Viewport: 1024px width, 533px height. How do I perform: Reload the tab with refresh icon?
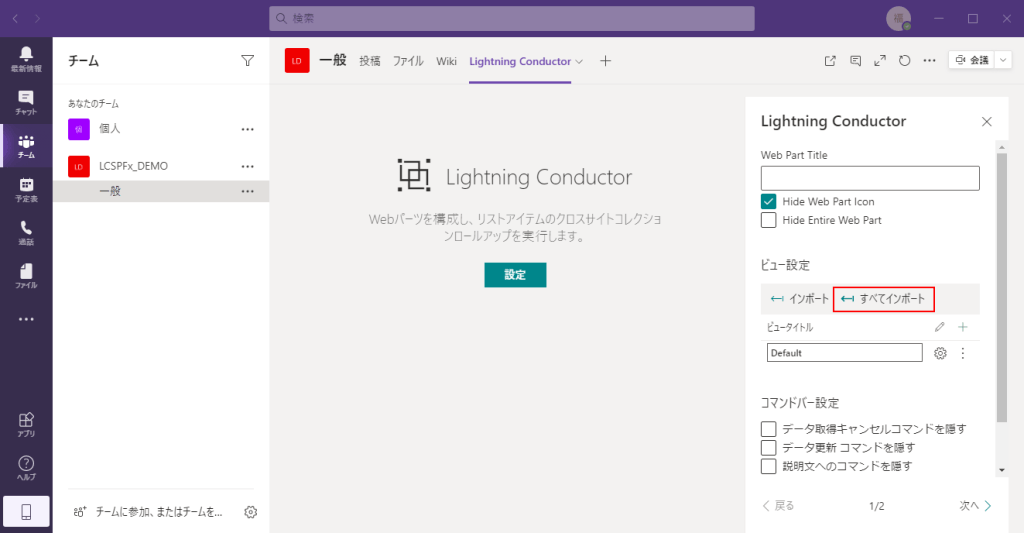coord(904,61)
